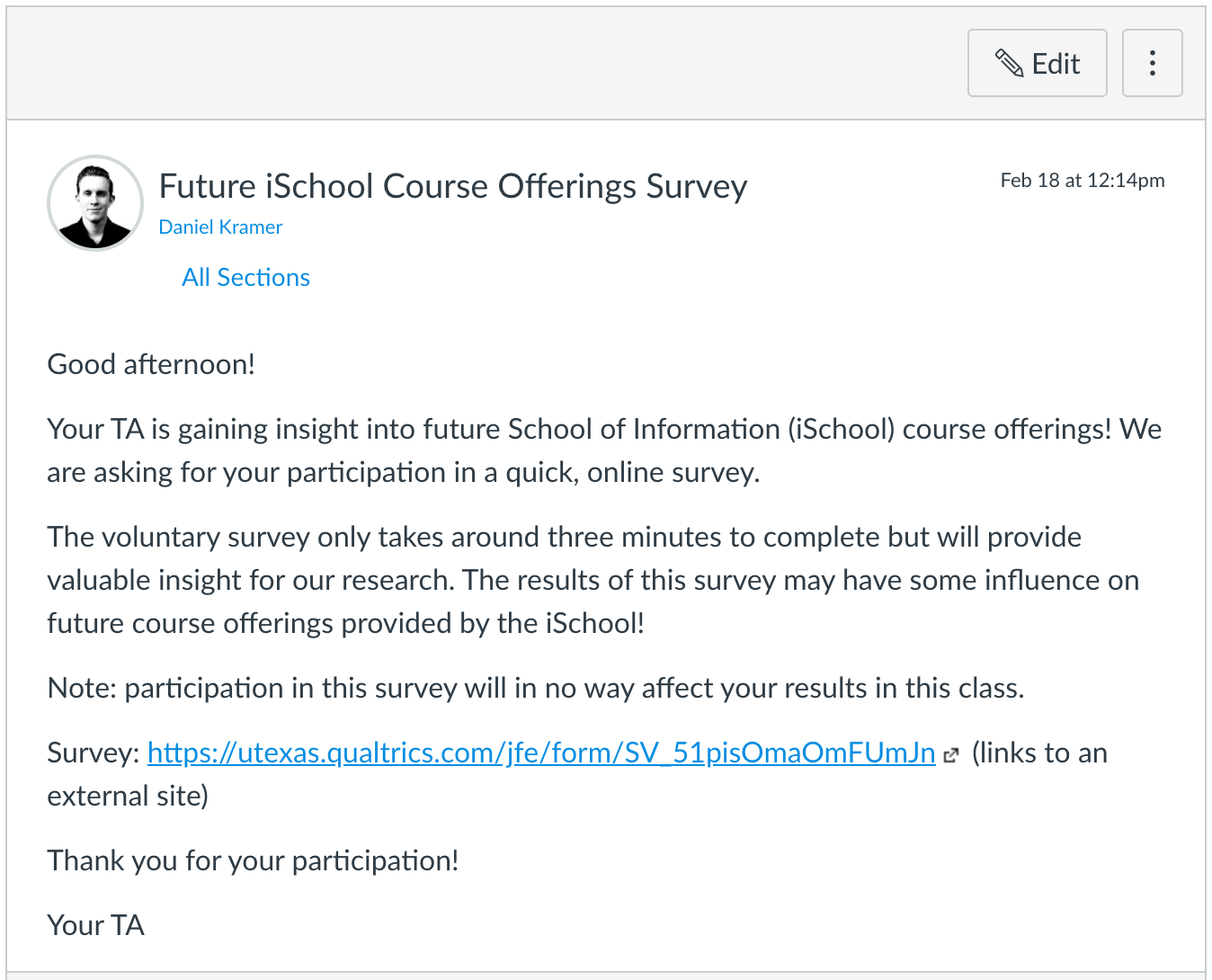Open the Daniel Kramer author link
The height and width of the screenshot is (980, 1212).
(220, 227)
